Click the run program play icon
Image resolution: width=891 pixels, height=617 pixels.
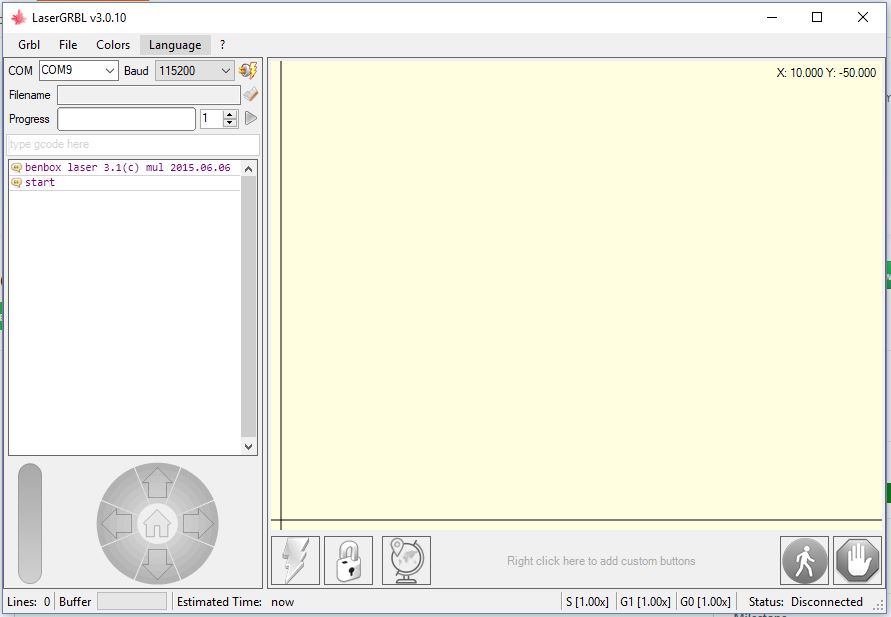(251, 118)
